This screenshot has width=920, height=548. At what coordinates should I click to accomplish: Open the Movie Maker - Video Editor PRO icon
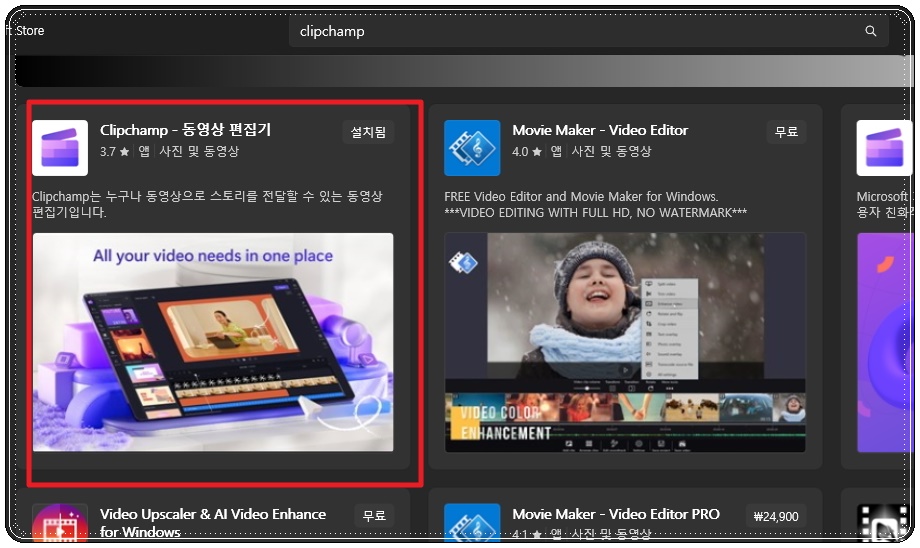[x=472, y=522]
